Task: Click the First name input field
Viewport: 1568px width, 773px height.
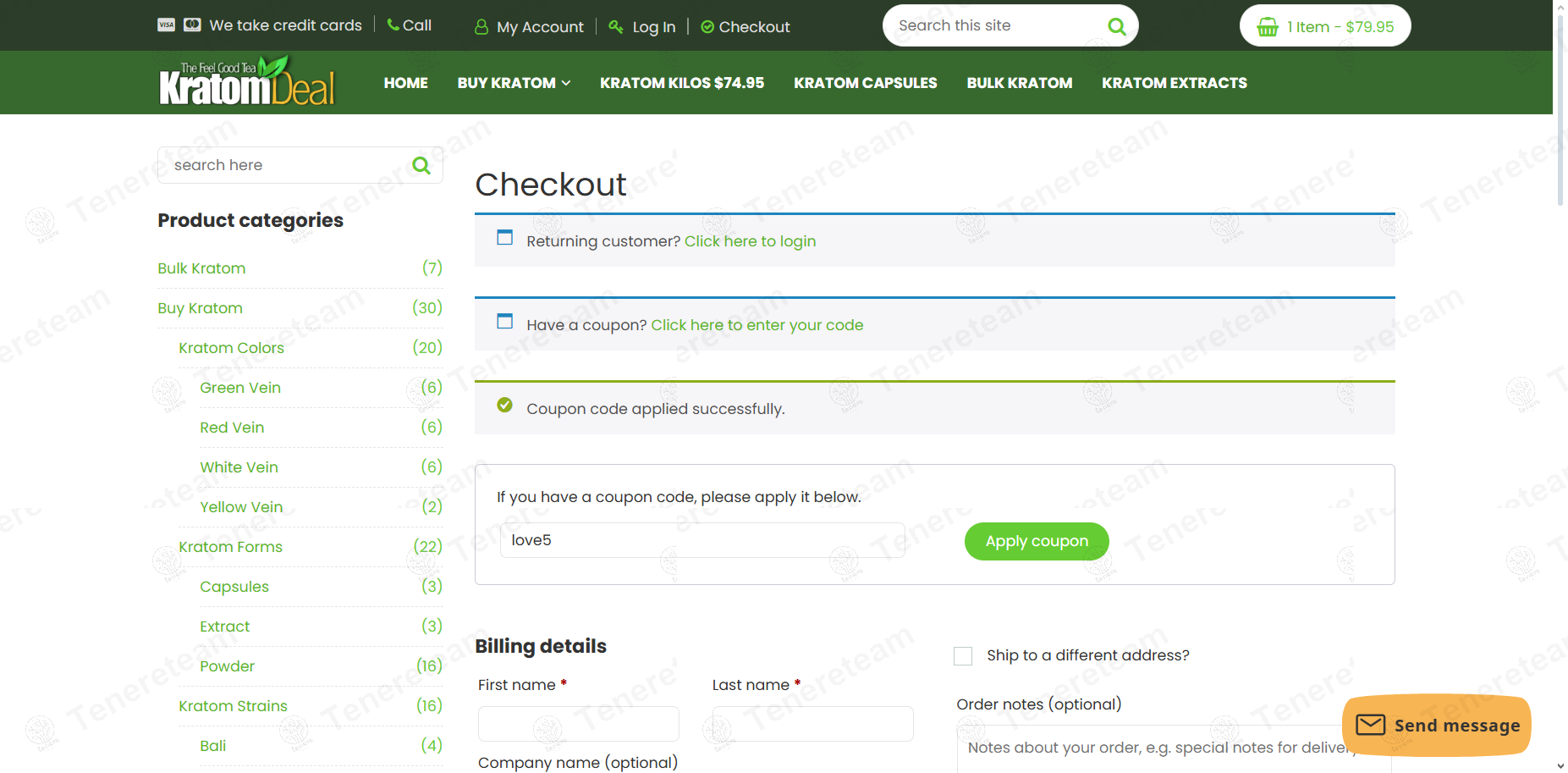Action: tap(578, 724)
